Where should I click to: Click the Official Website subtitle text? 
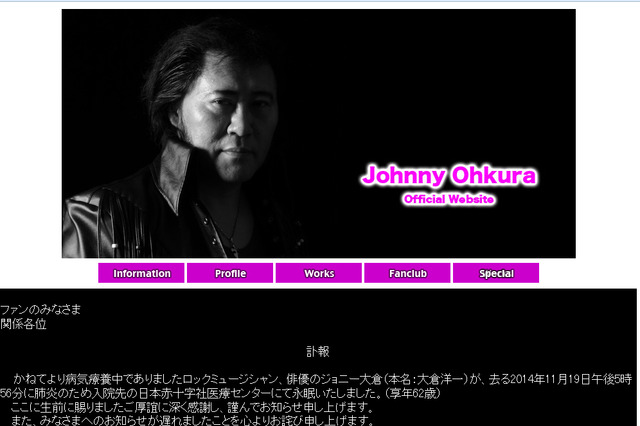pos(449,200)
